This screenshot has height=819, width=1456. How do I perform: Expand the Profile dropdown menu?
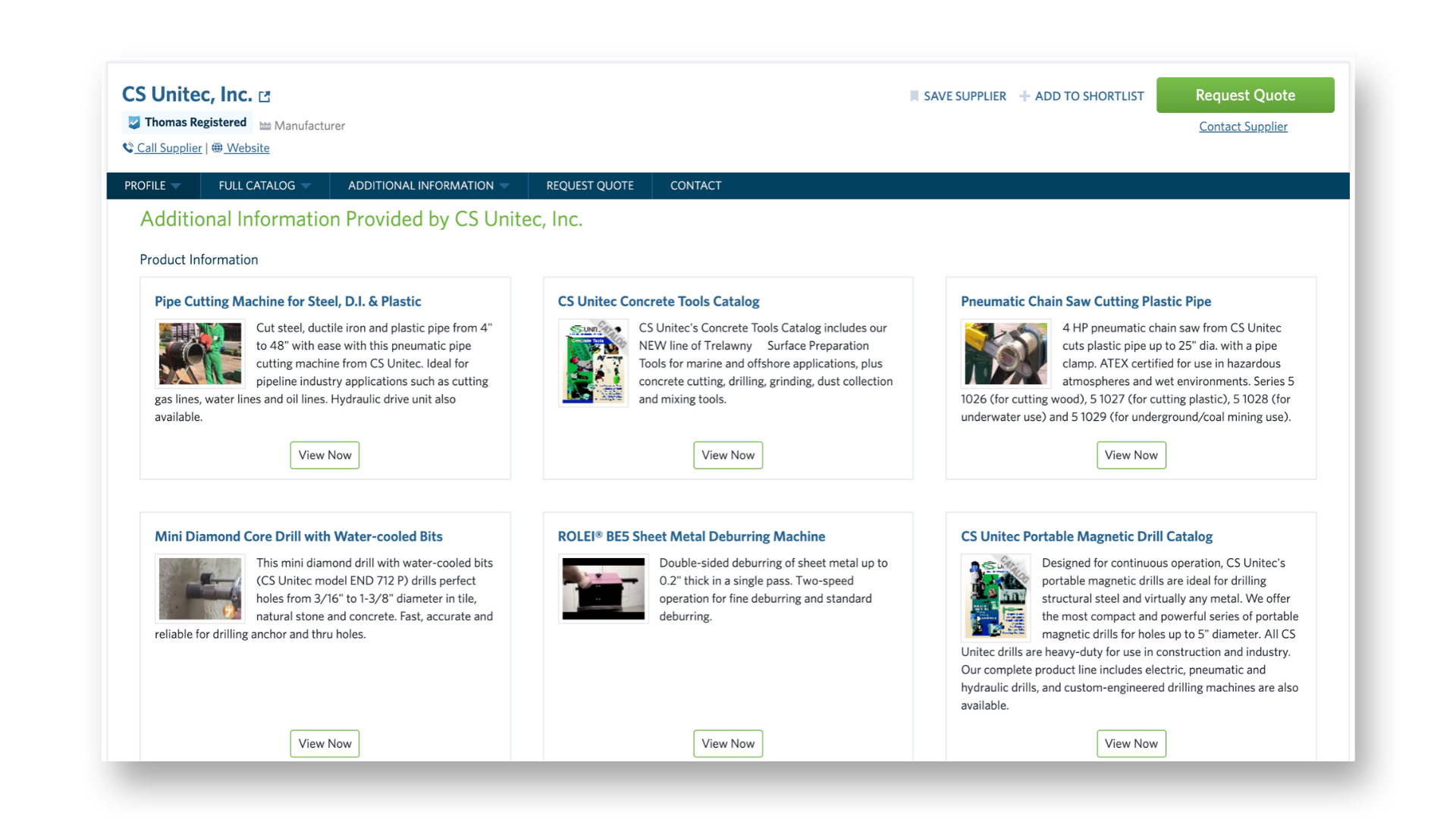coord(152,186)
